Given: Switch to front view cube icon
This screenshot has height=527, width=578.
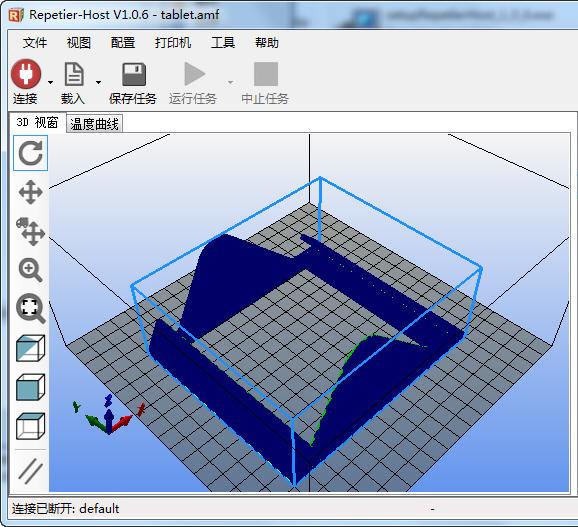Looking at the screenshot, I should (31, 387).
